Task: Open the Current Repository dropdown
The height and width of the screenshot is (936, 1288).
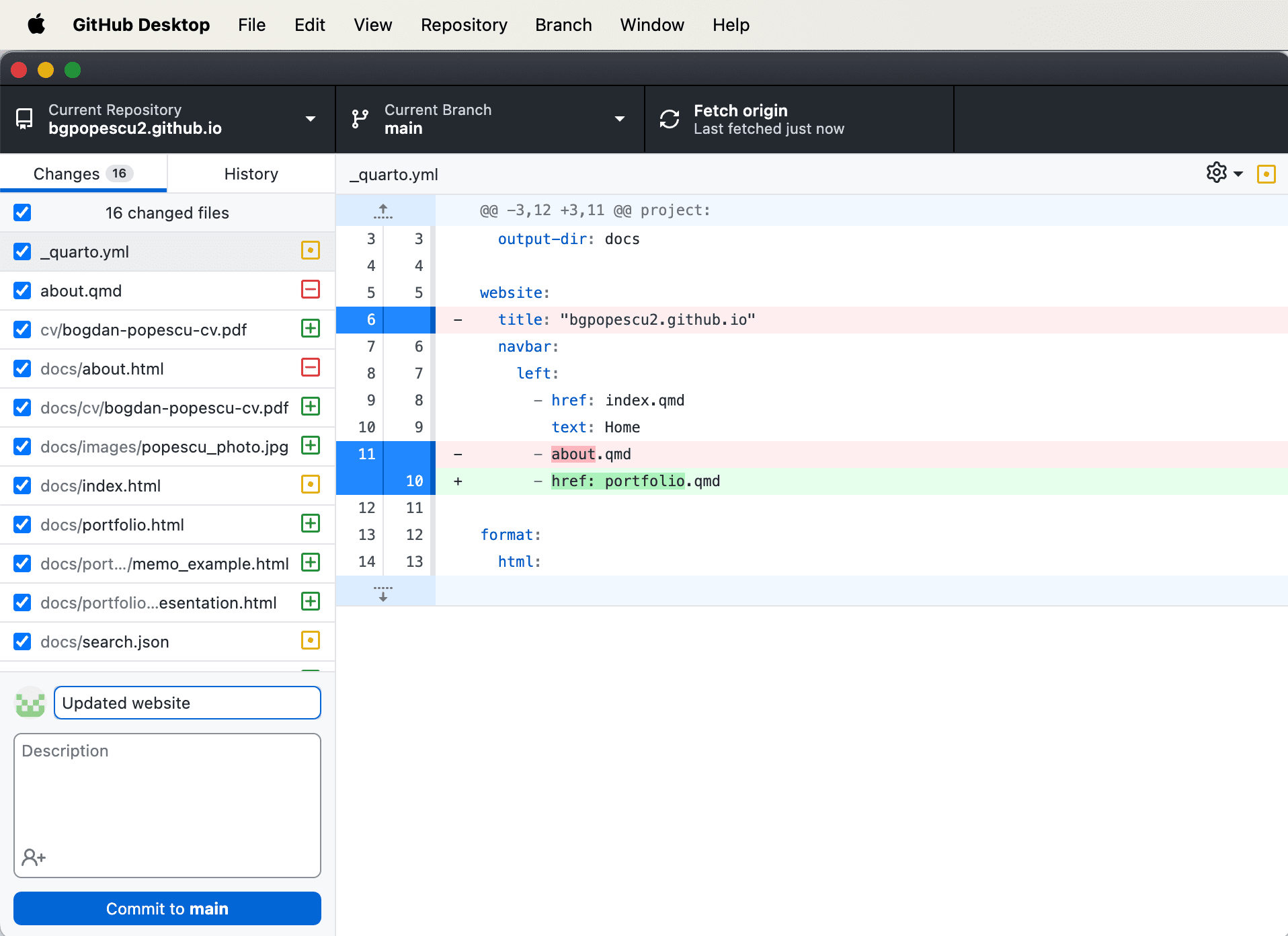Action: tap(167, 119)
